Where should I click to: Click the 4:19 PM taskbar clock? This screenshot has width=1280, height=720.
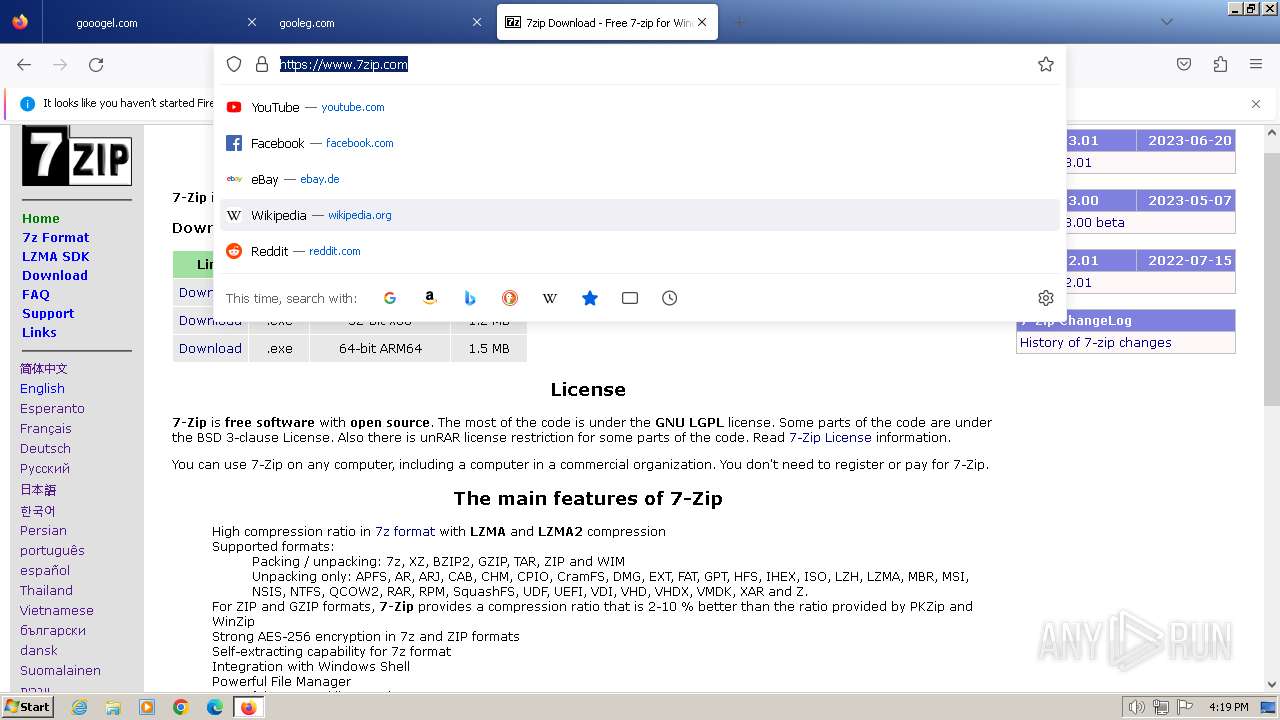pyautogui.click(x=1228, y=707)
